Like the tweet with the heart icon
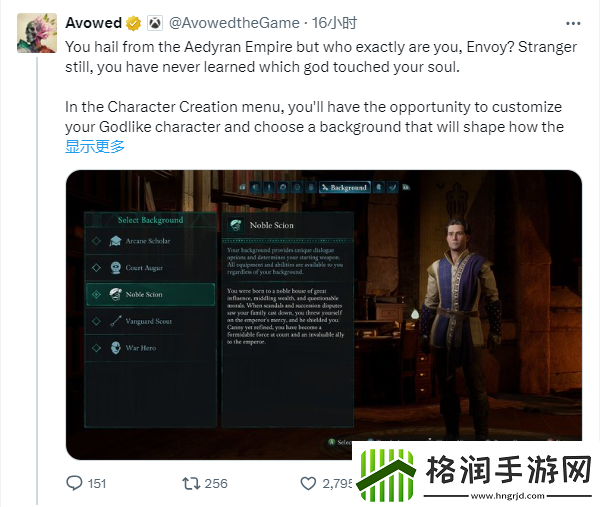 pyautogui.click(x=308, y=483)
